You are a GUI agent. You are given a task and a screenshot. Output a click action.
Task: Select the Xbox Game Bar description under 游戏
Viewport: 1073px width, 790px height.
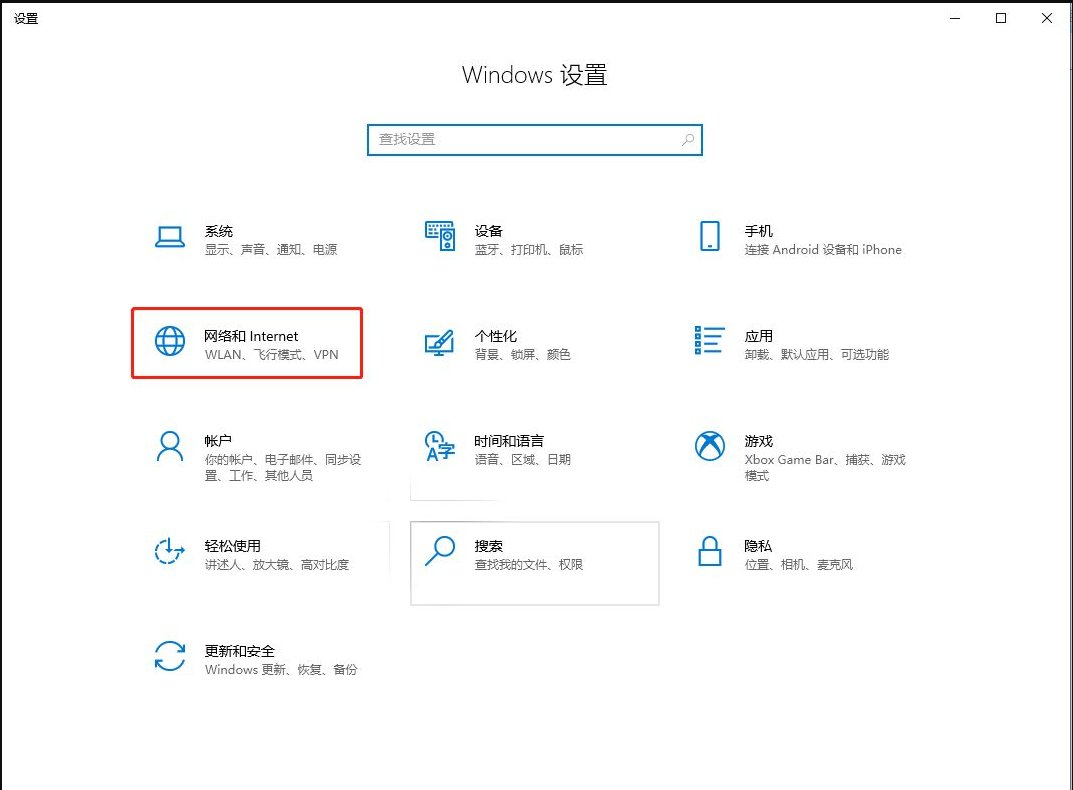(826, 460)
